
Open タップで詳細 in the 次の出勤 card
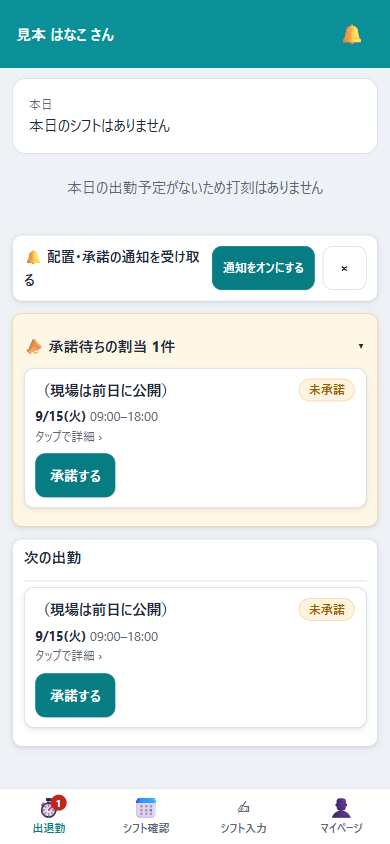[69, 656]
